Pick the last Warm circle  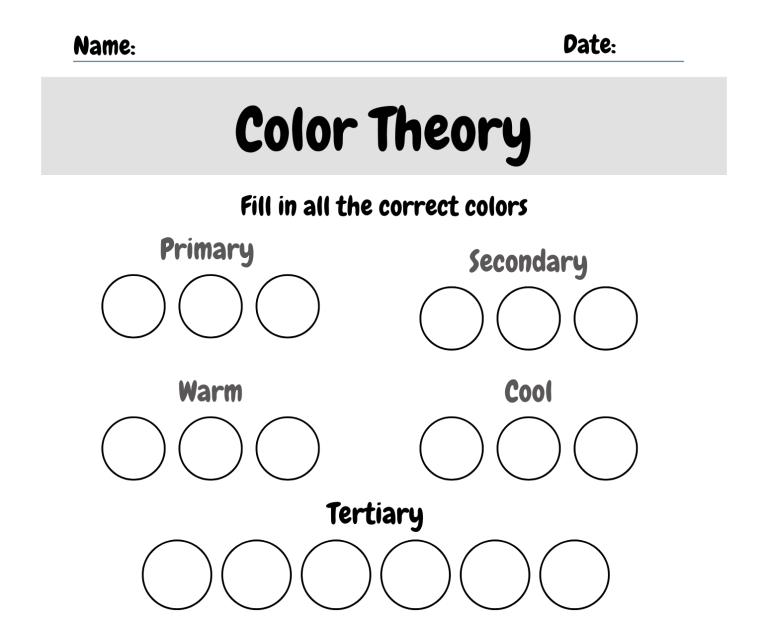click(288, 448)
